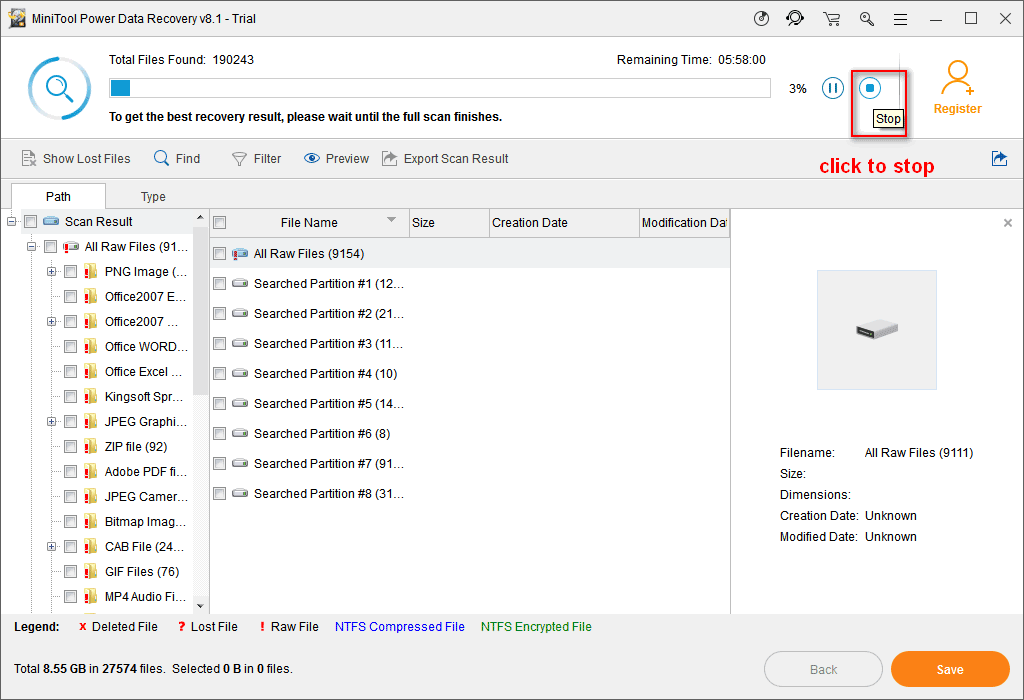Open the hamburger menu in title bar
This screenshot has height=700, width=1024.
point(901,18)
